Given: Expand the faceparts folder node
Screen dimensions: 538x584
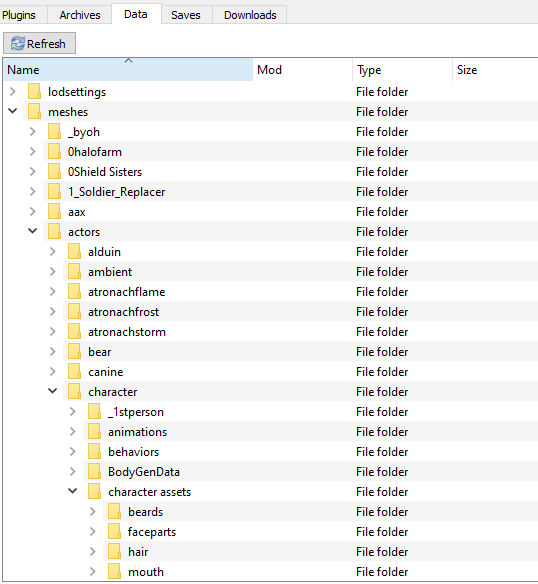Looking at the screenshot, I should pos(93,532).
